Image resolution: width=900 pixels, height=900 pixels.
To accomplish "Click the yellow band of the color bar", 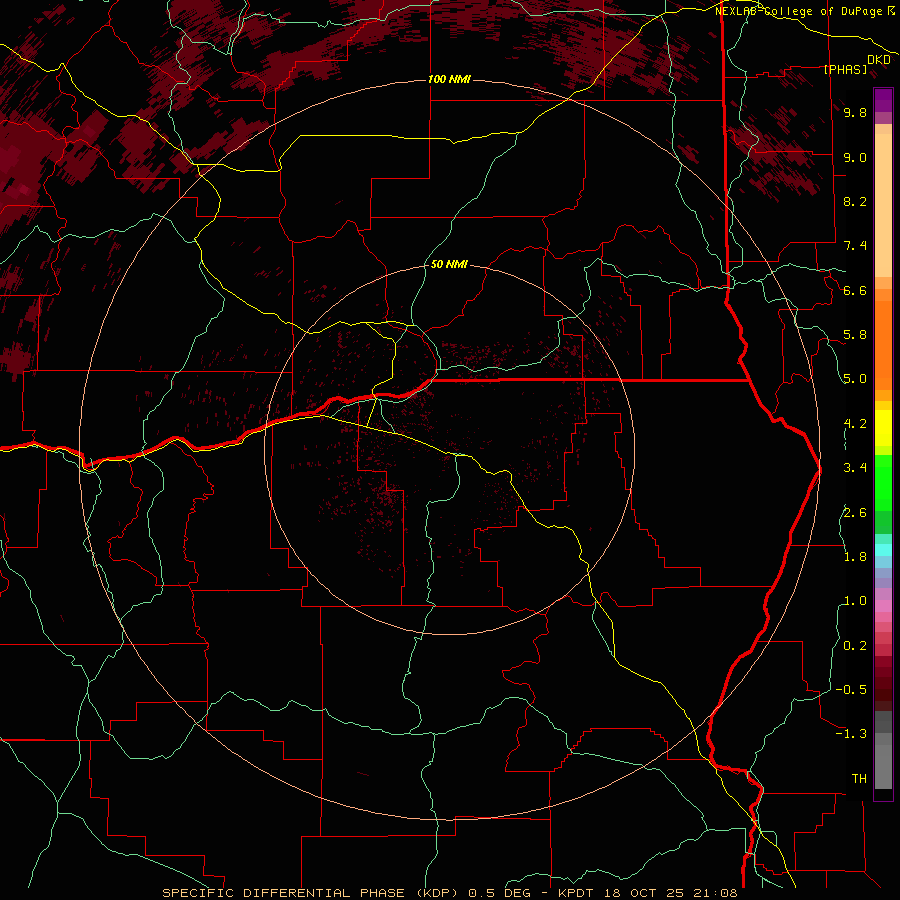I will tap(883, 428).
